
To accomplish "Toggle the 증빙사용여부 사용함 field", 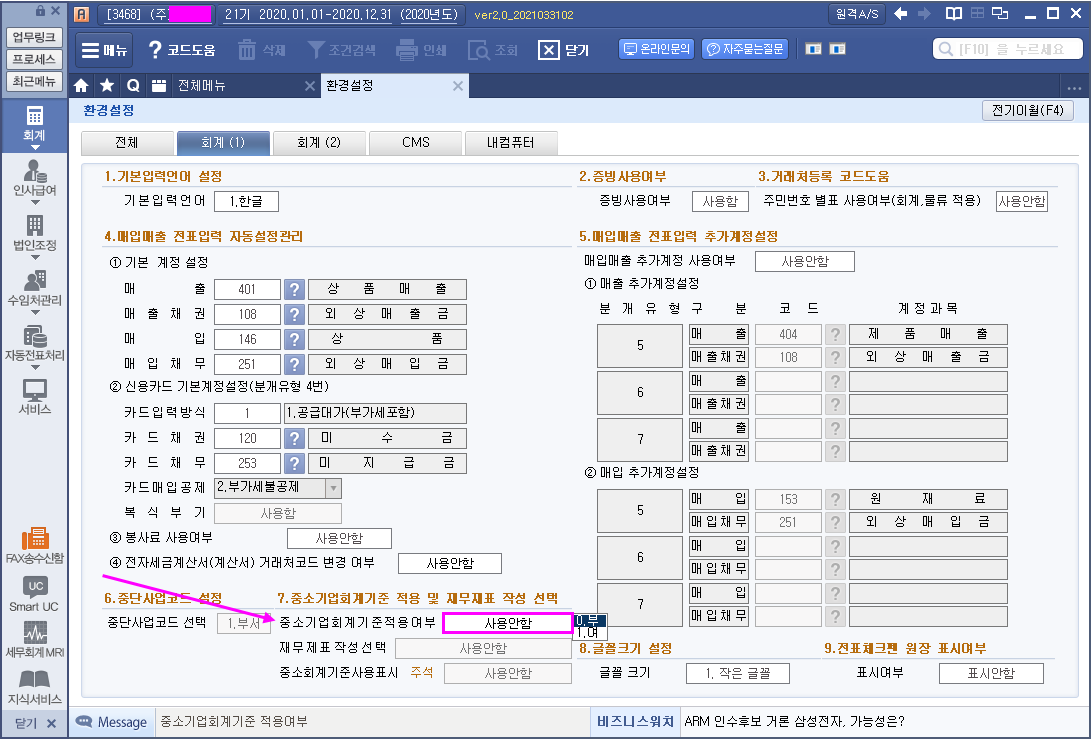I will pos(720,201).
